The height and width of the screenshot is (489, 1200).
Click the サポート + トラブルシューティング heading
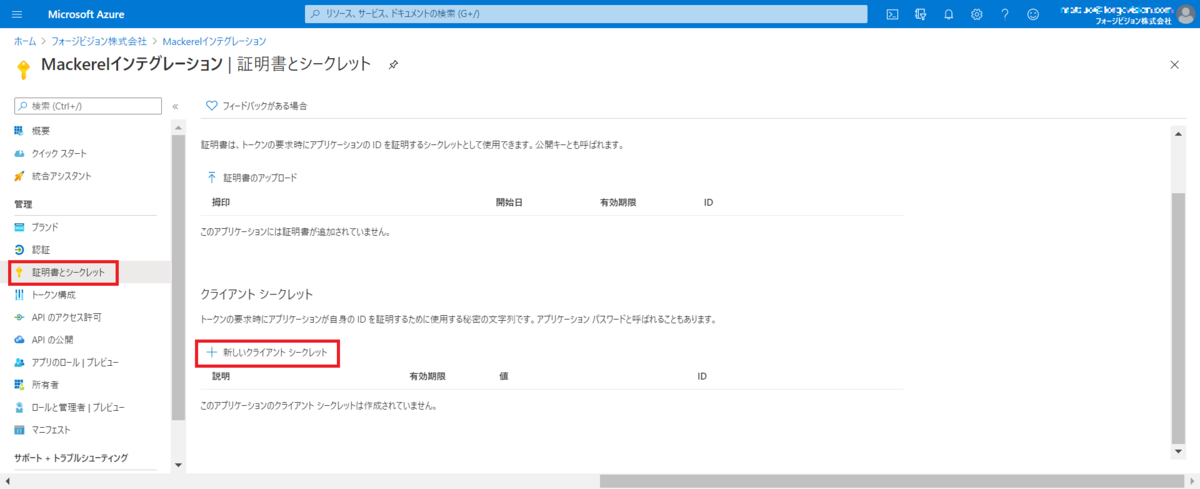[71, 458]
